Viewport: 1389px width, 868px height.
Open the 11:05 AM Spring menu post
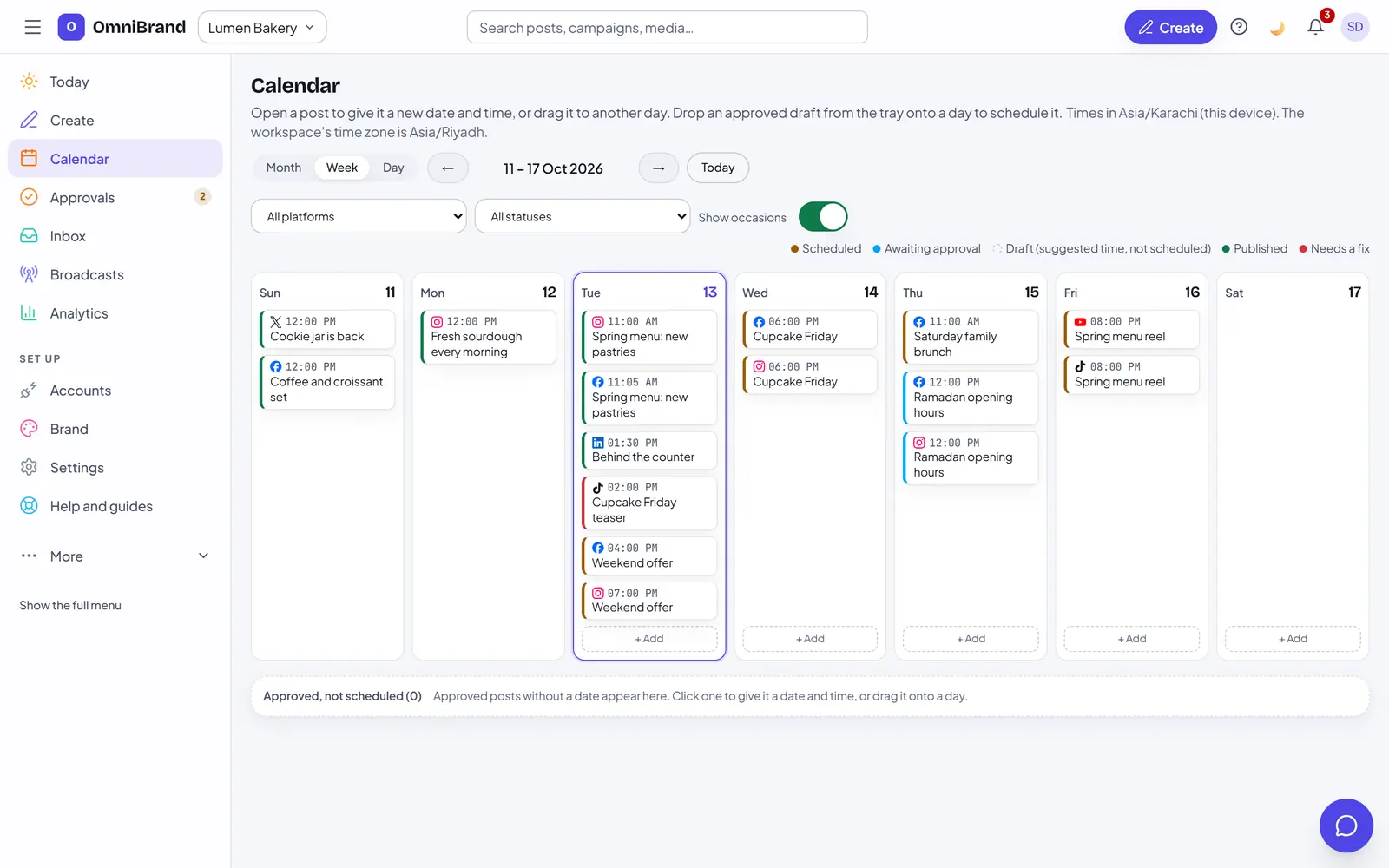point(650,398)
